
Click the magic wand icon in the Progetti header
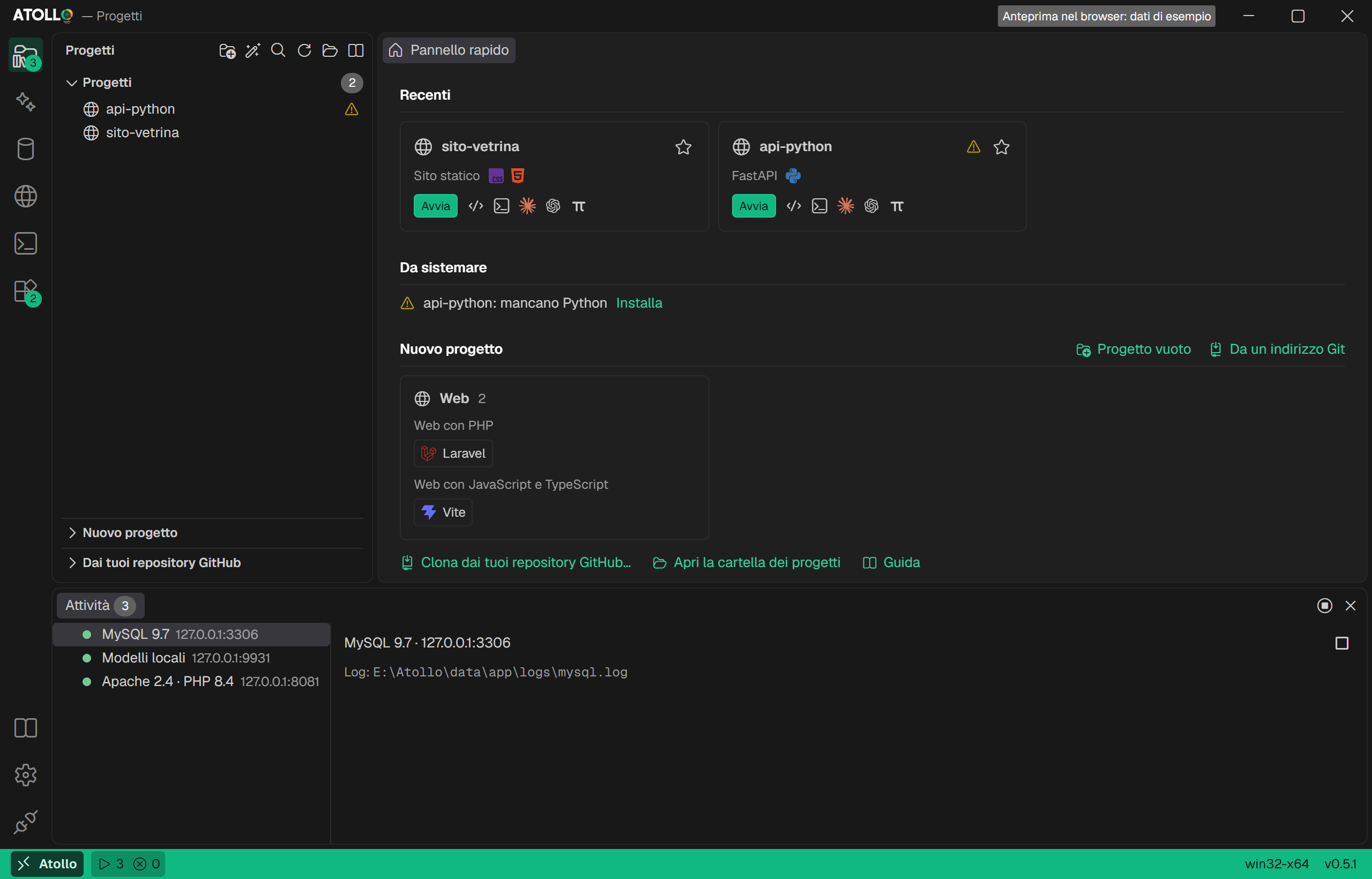point(253,51)
